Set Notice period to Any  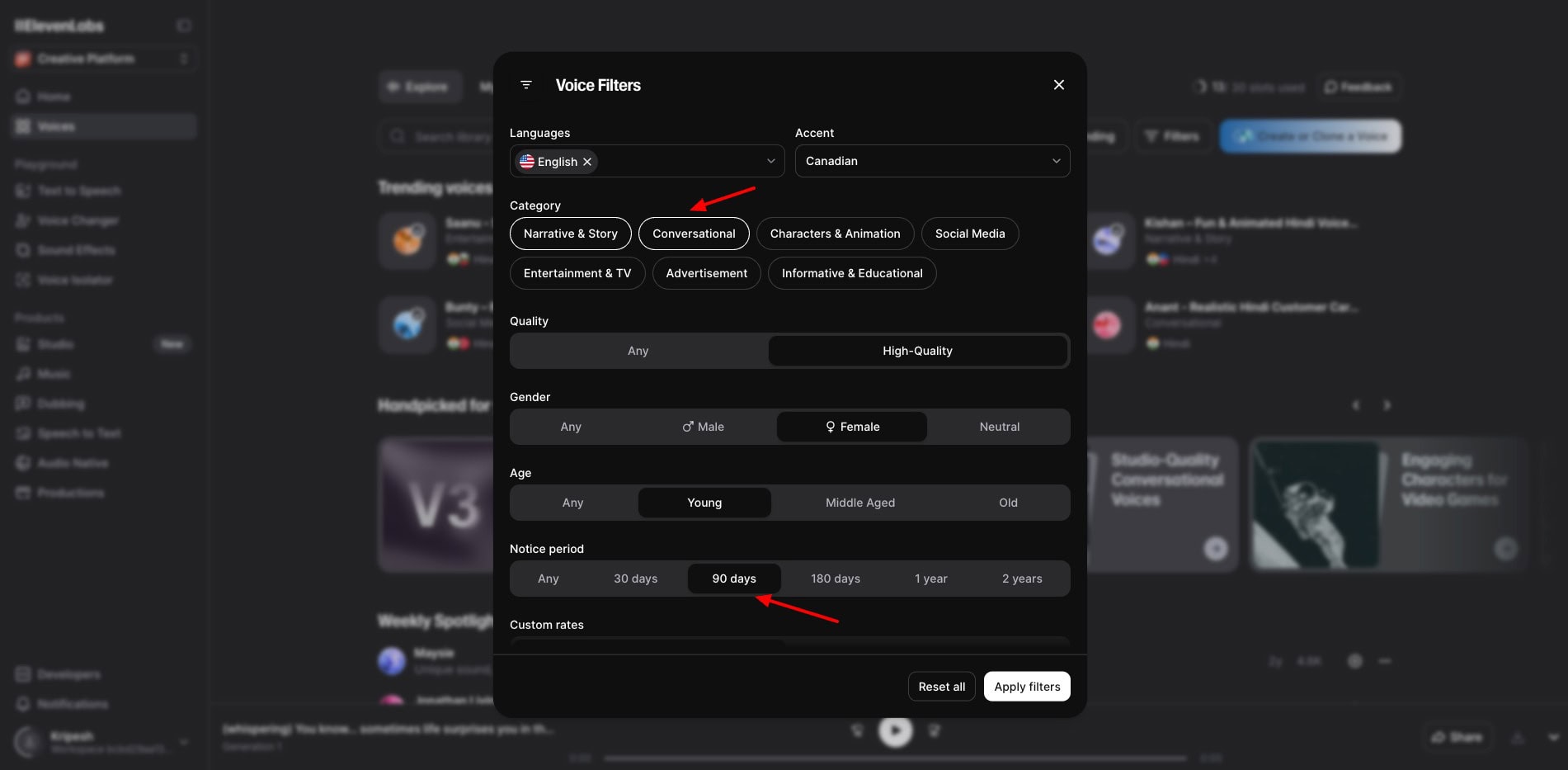point(549,579)
